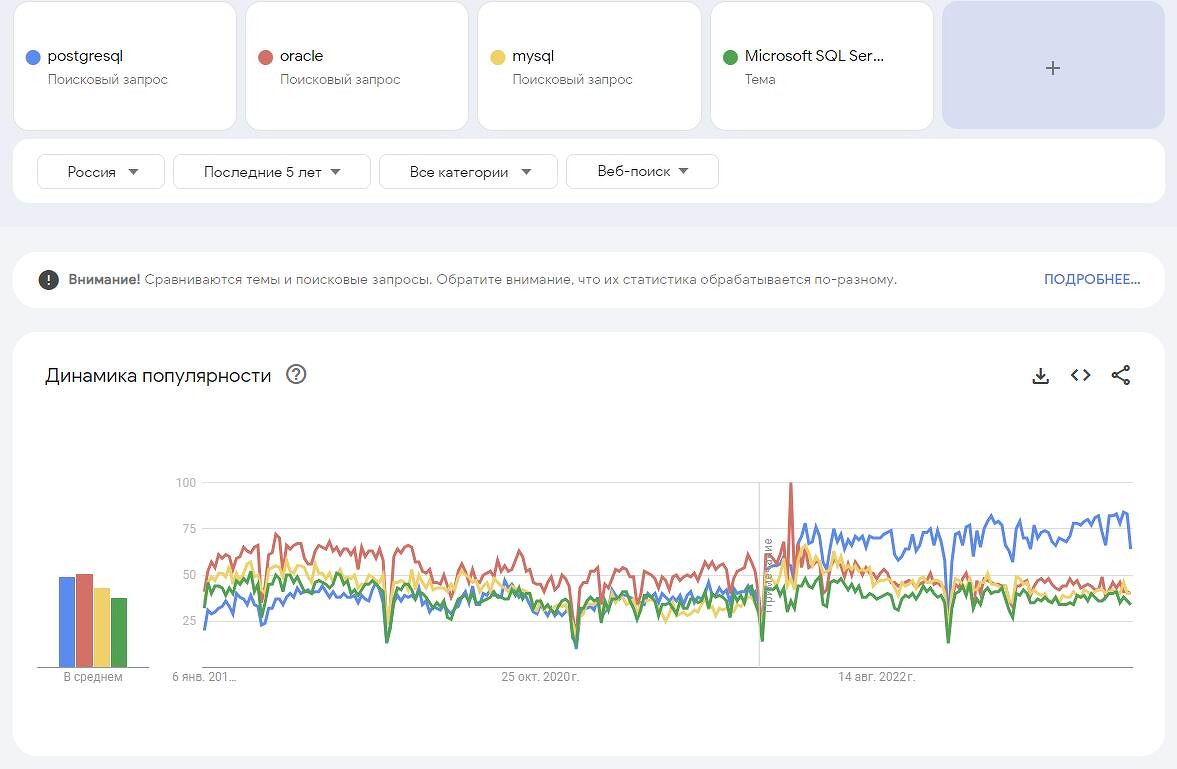1177x769 pixels.
Task: Click the green Microsoft SQL Server dot
Action: pos(730,57)
